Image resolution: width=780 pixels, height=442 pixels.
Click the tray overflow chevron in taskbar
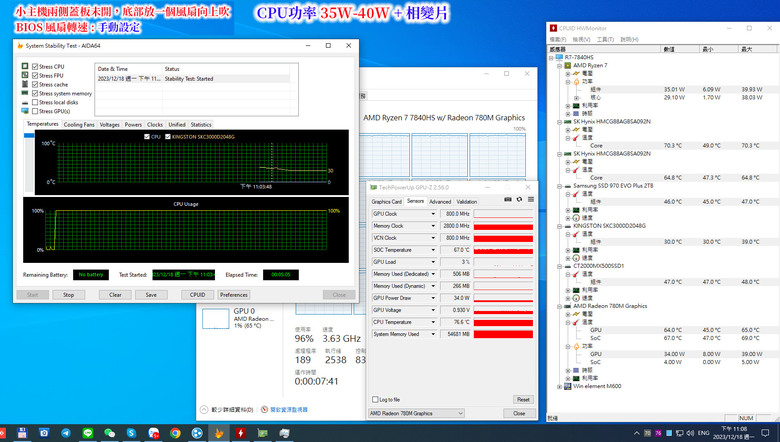[636, 433]
